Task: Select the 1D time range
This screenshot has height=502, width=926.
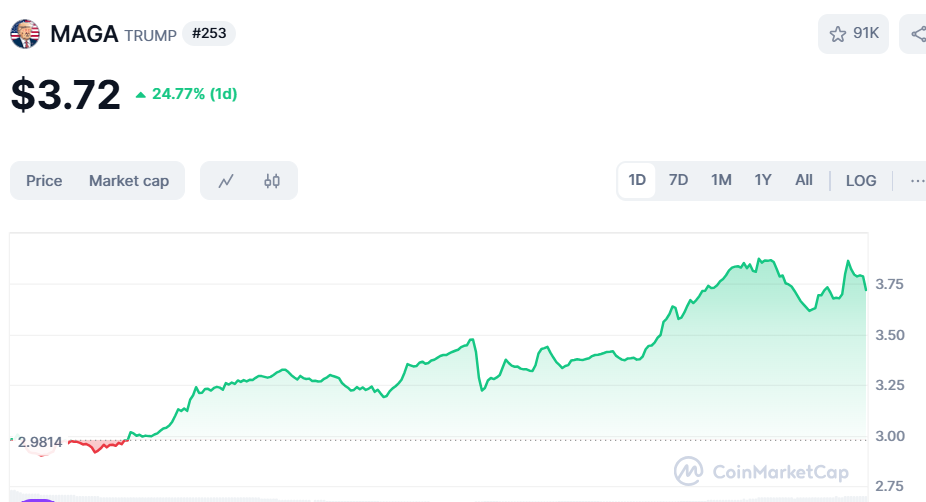Action: [637, 181]
